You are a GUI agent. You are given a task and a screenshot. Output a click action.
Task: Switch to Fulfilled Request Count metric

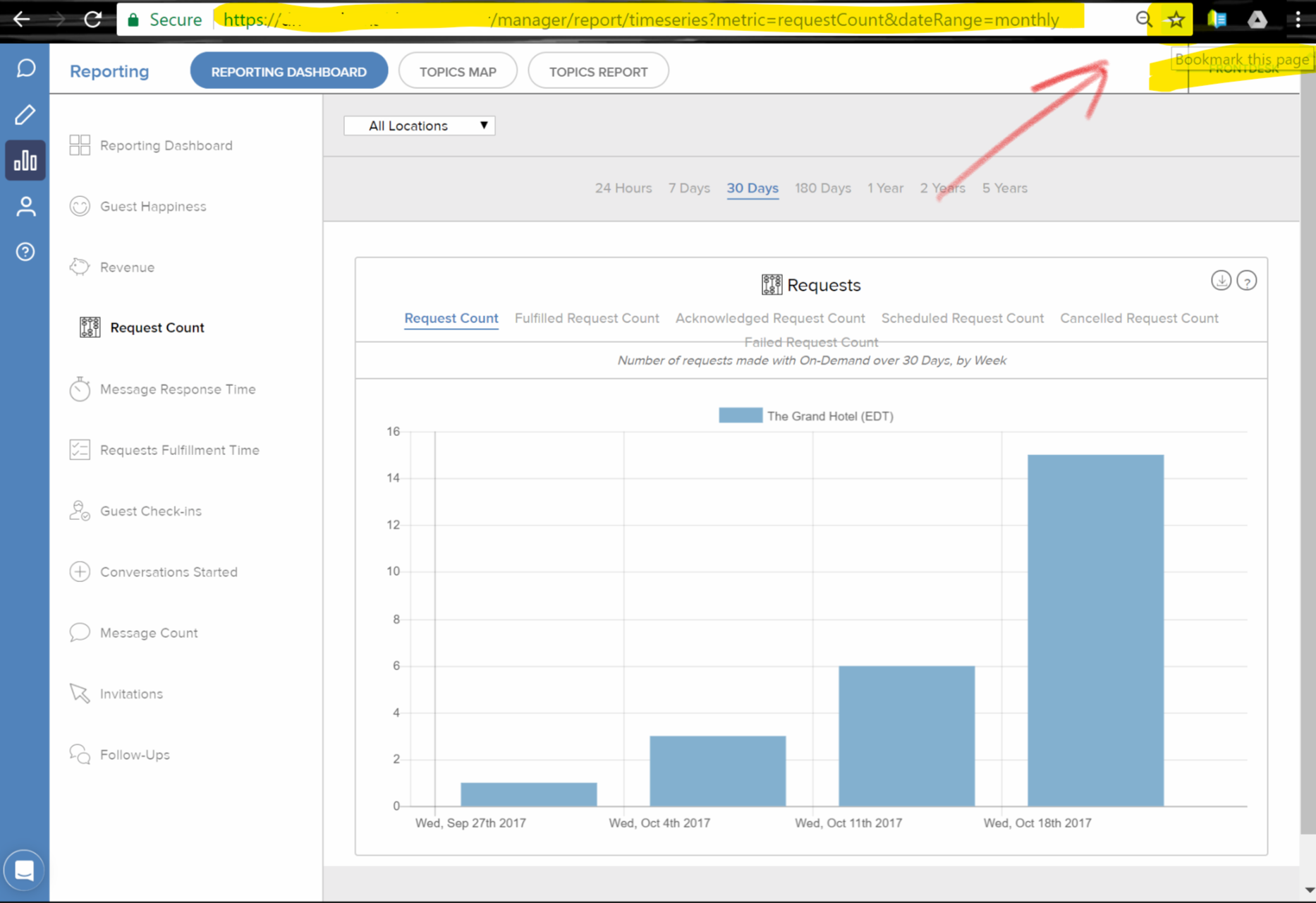pos(587,318)
